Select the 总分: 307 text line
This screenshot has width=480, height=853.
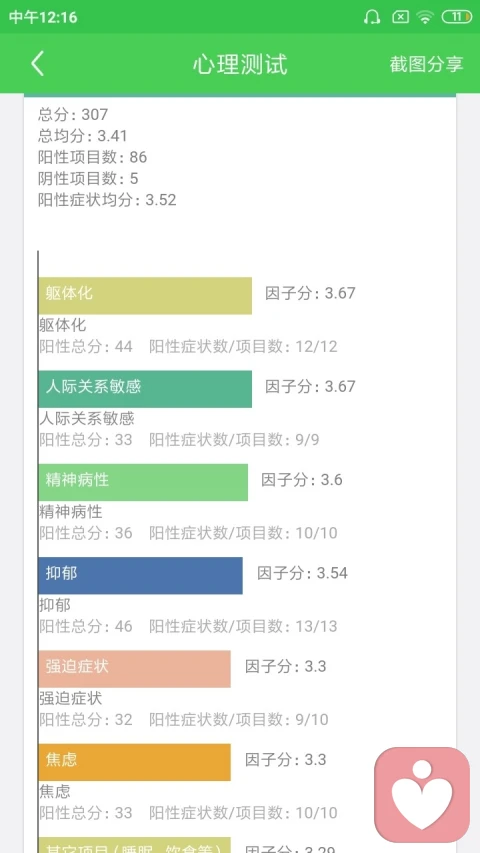point(73,114)
